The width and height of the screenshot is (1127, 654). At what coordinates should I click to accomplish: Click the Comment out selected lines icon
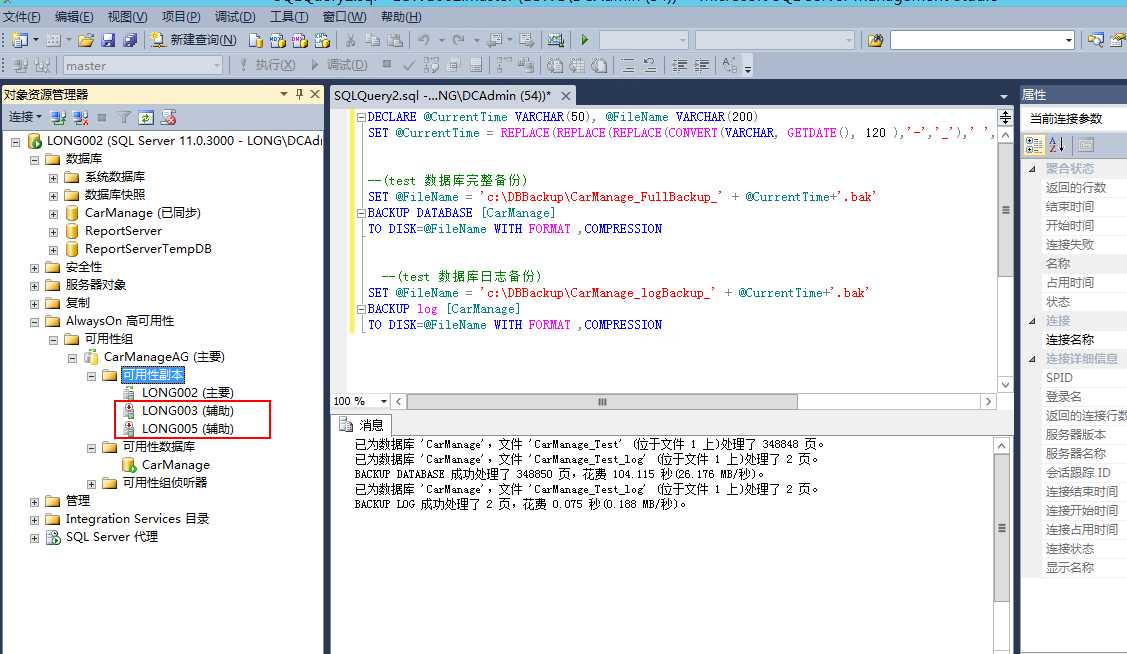coord(627,65)
